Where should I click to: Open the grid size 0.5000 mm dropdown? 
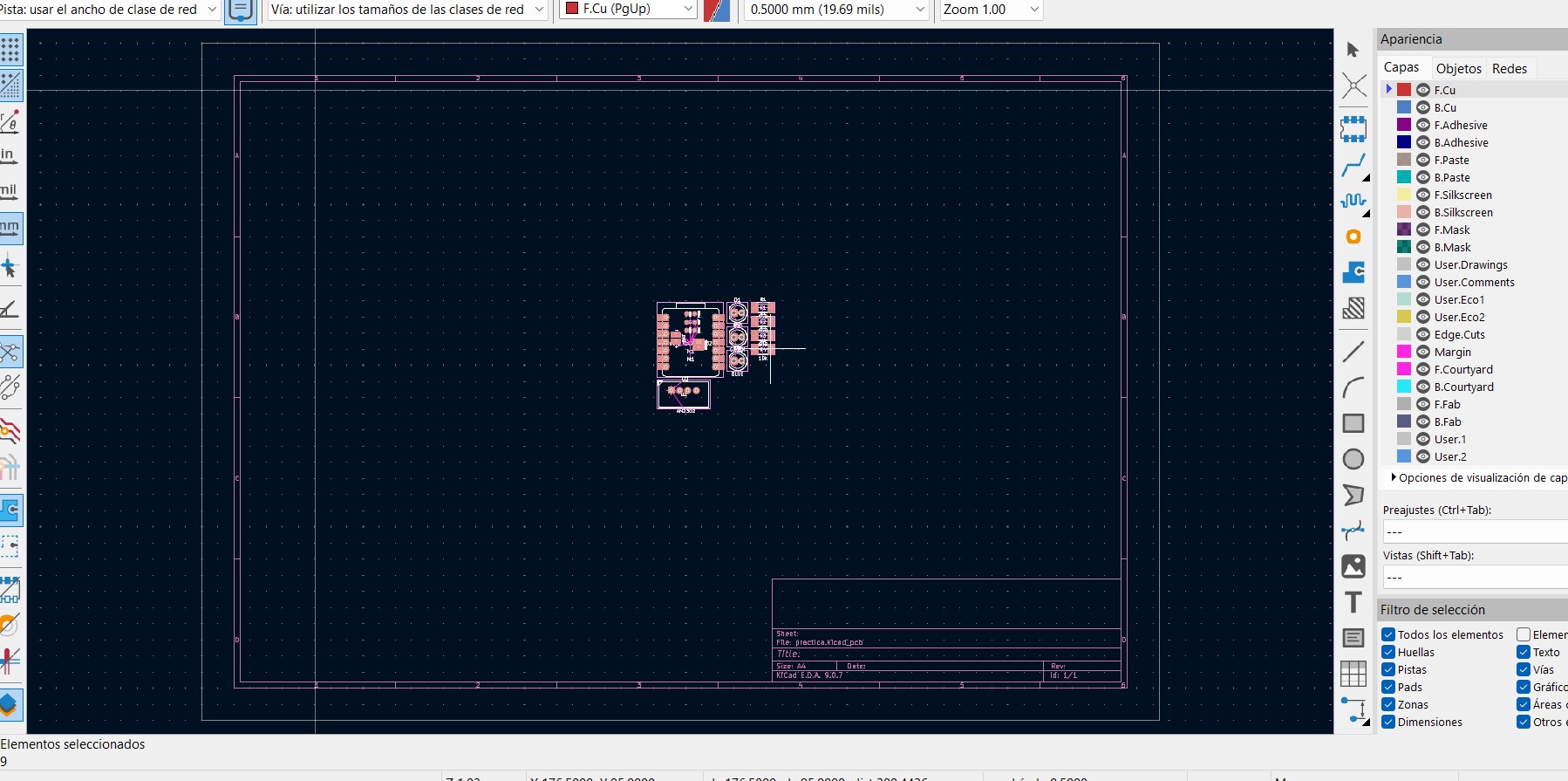click(835, 10)
